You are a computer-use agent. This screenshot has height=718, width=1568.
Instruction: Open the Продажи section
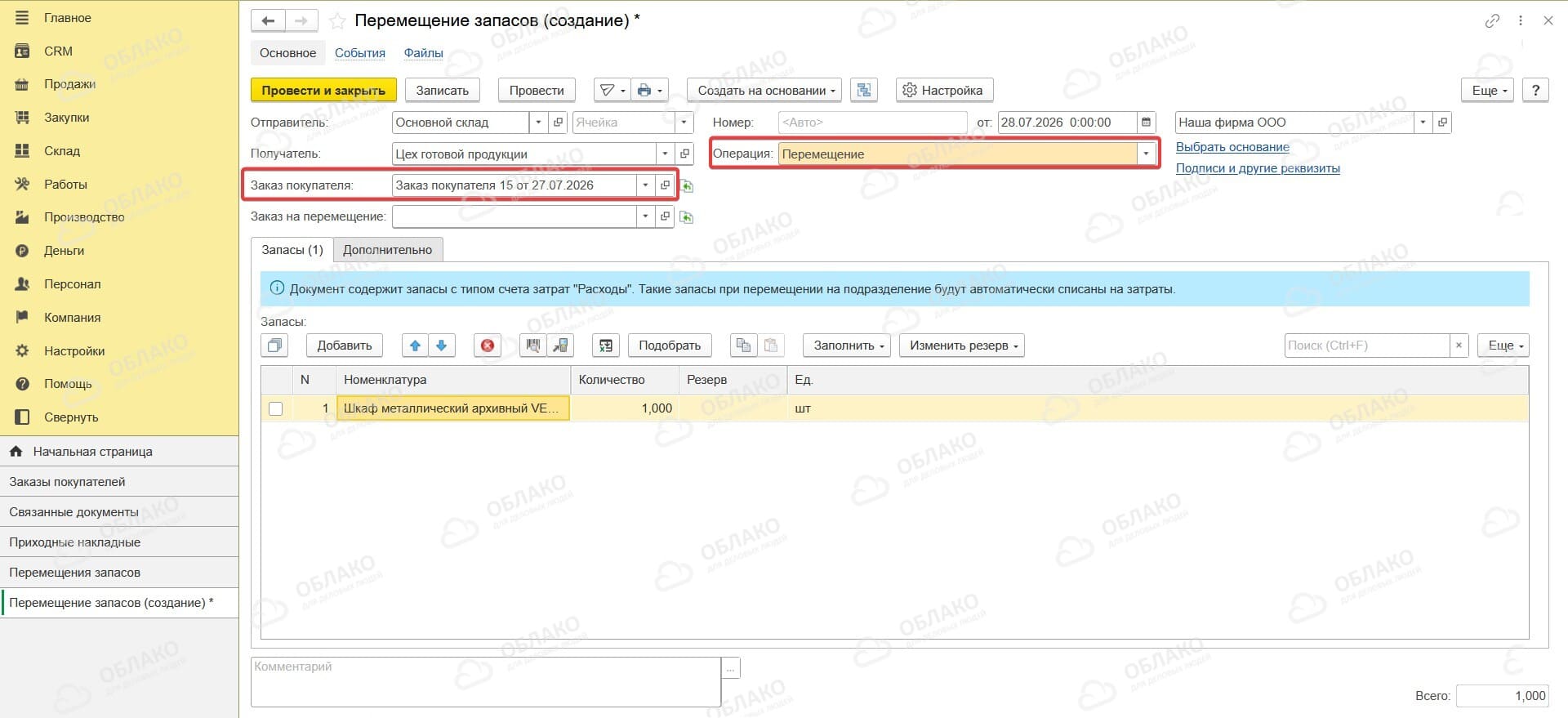pyautogui.click(x=70, y=84)
